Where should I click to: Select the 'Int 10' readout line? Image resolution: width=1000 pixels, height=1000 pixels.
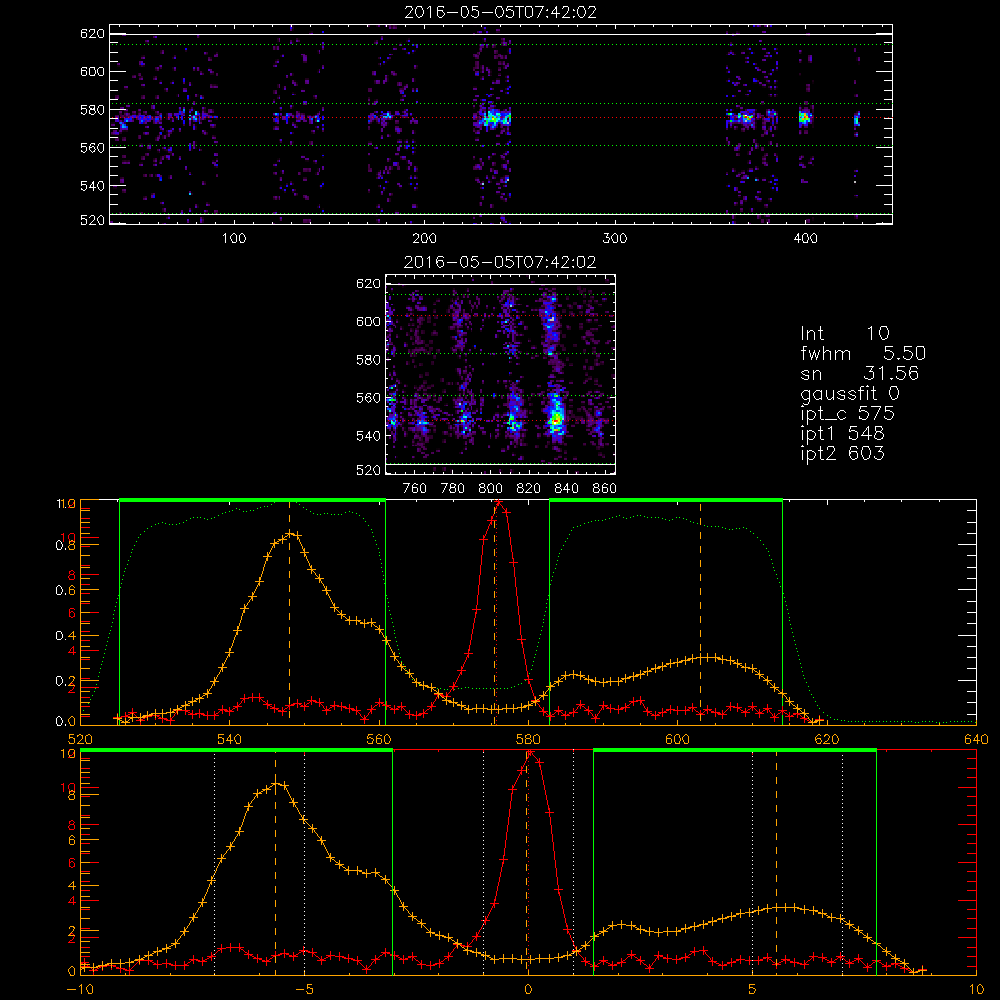[844, 333]
